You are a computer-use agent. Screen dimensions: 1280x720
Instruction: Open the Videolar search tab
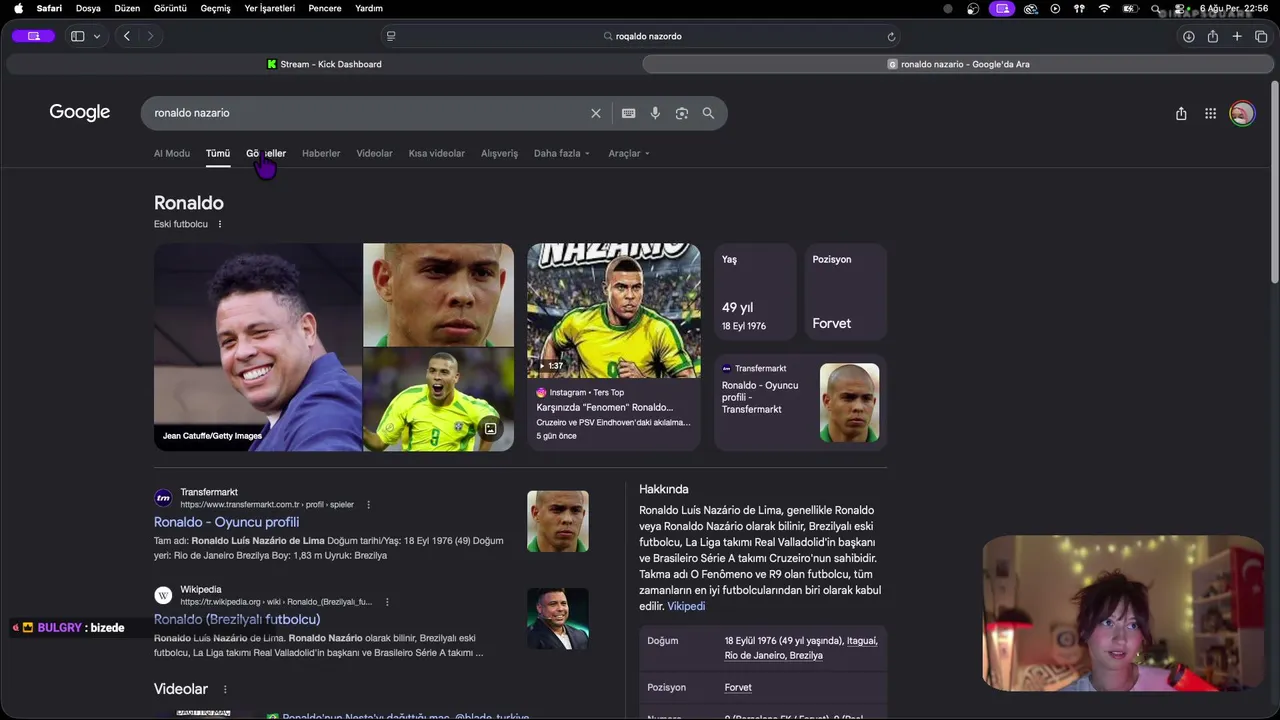tap(375, 153)
